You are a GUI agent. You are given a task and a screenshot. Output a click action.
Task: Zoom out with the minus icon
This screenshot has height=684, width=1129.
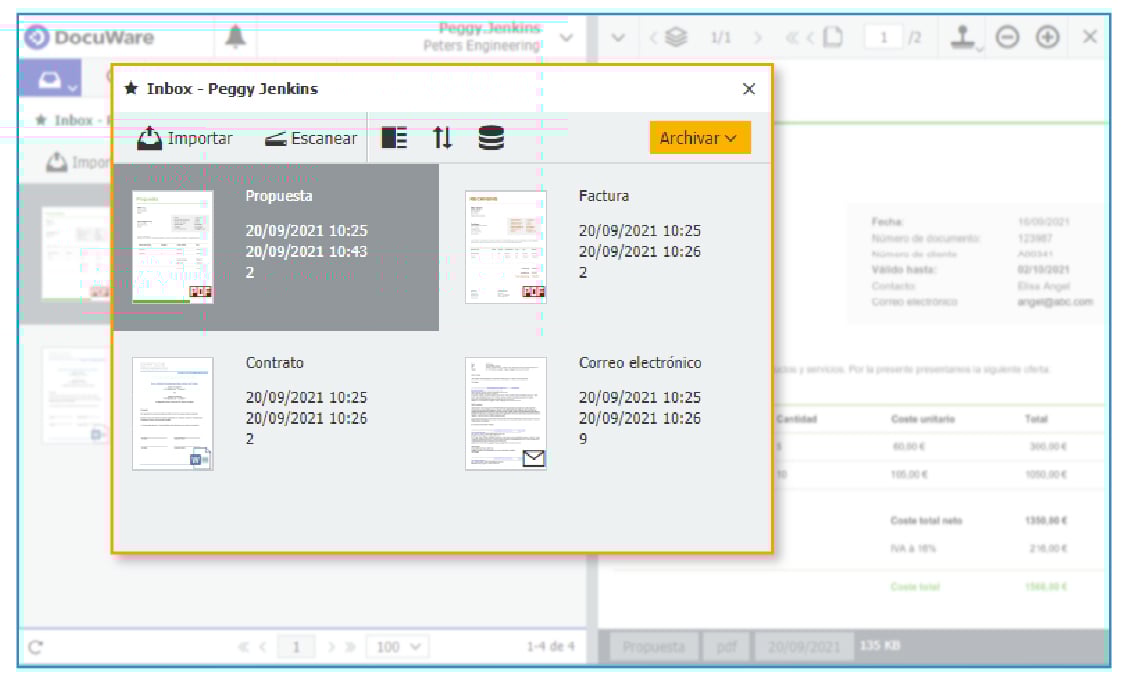click(1008, 38)
